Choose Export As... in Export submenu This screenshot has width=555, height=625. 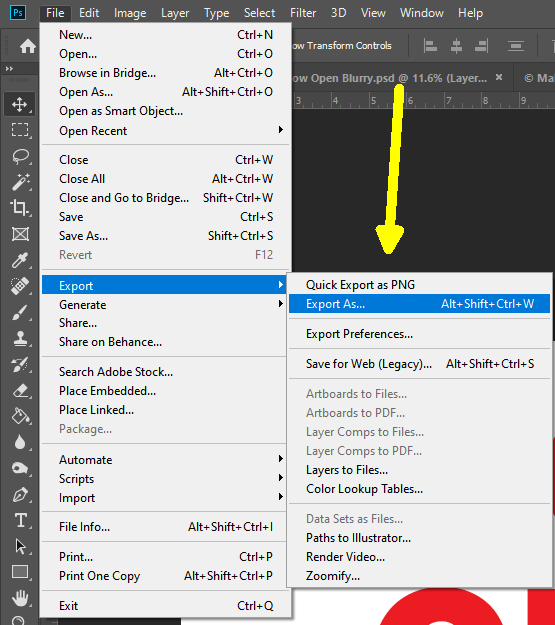tap(419, 304)
